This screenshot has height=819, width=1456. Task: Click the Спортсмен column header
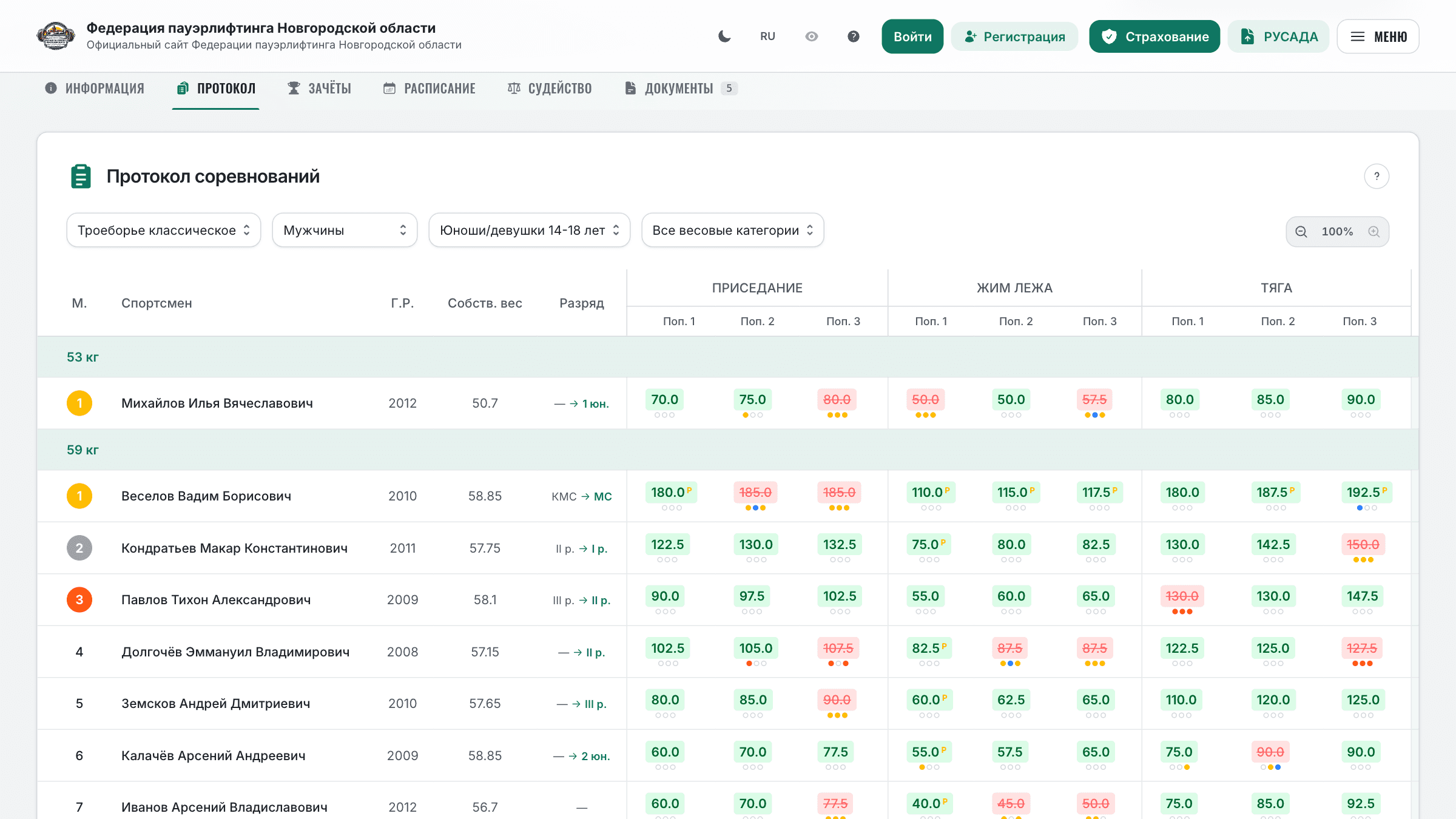click(157, 303)
